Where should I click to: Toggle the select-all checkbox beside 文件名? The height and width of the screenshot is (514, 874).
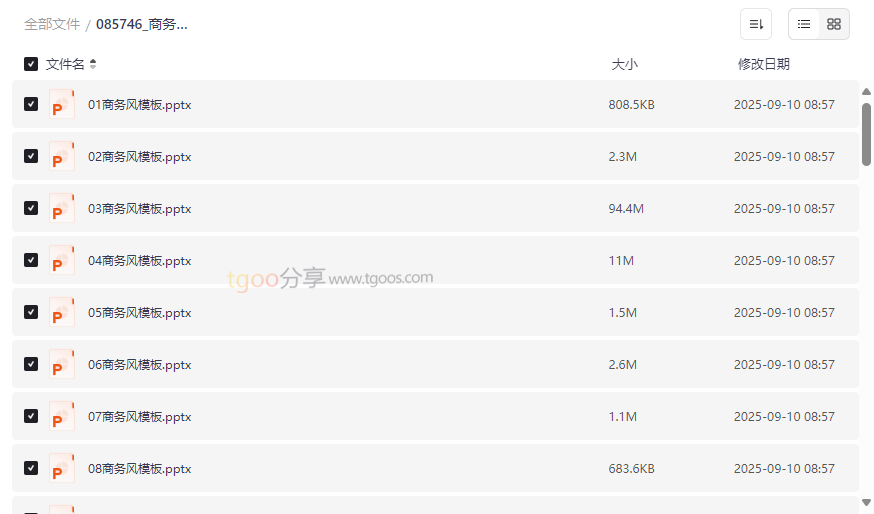[31, 64]
